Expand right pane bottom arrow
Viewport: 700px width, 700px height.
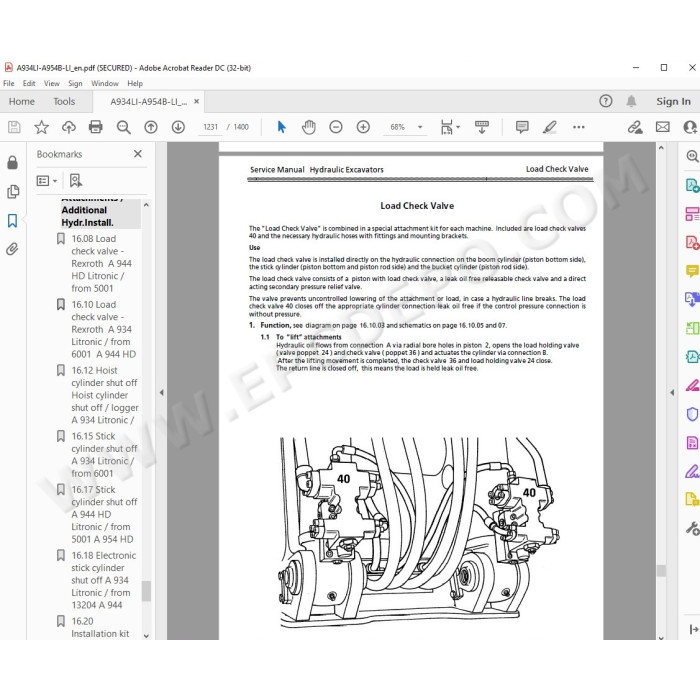[693, 629]
